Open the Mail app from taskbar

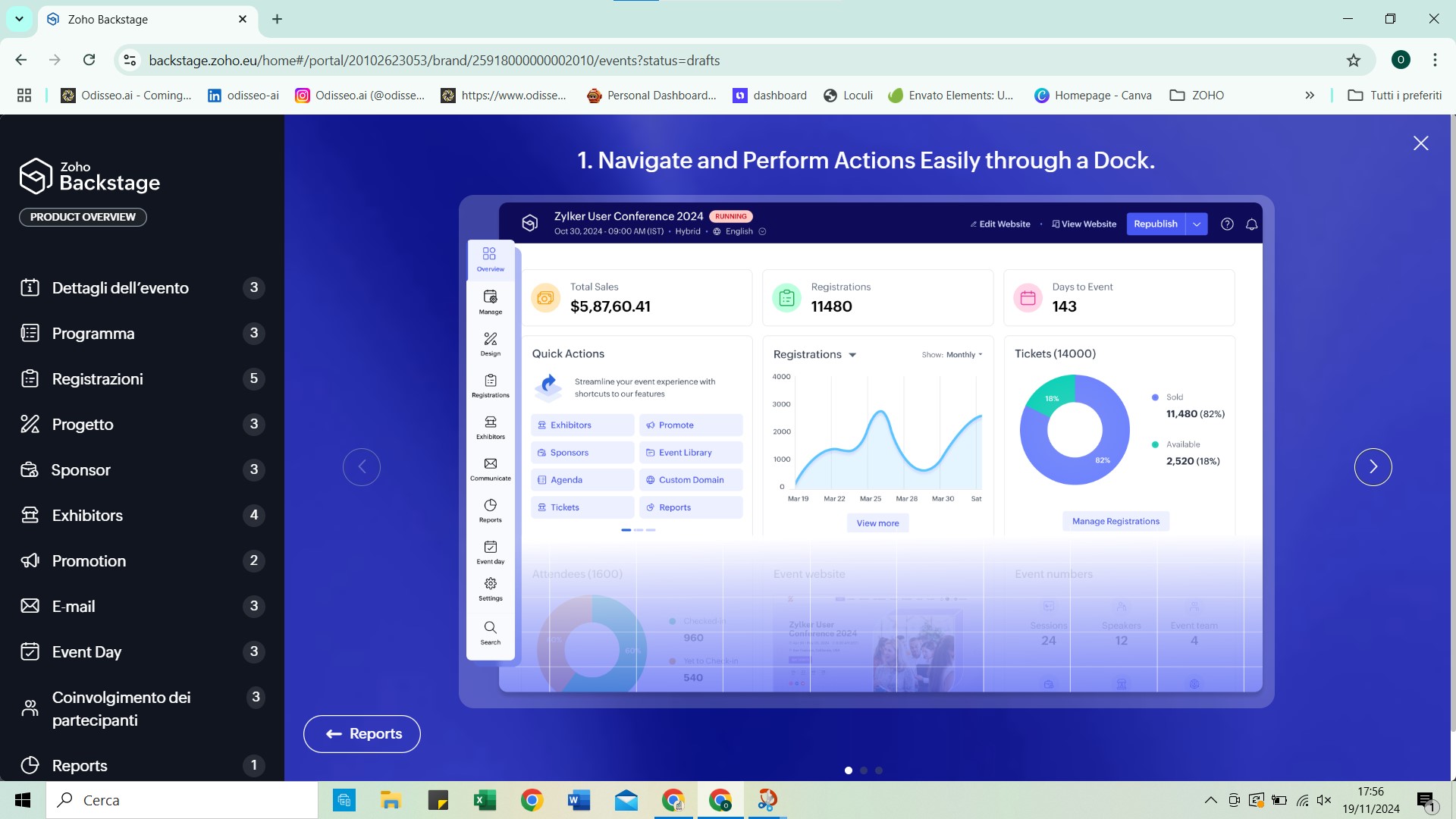coord(626,800)
